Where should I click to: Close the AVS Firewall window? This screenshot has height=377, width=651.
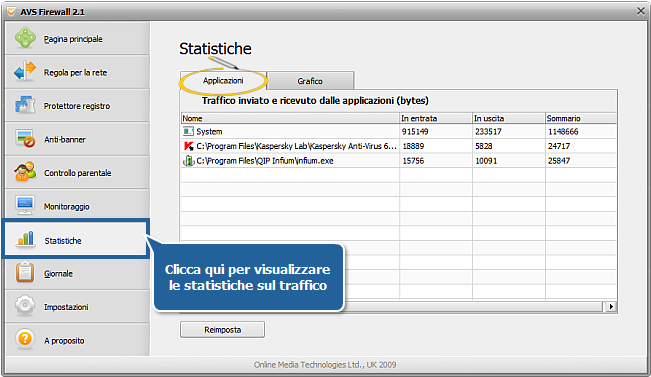[641, 11]
